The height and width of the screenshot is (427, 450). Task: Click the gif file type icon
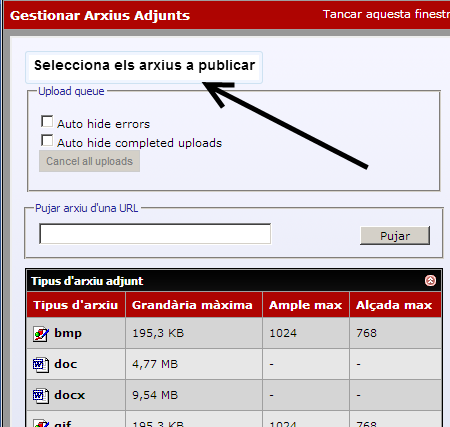point(41,424)
